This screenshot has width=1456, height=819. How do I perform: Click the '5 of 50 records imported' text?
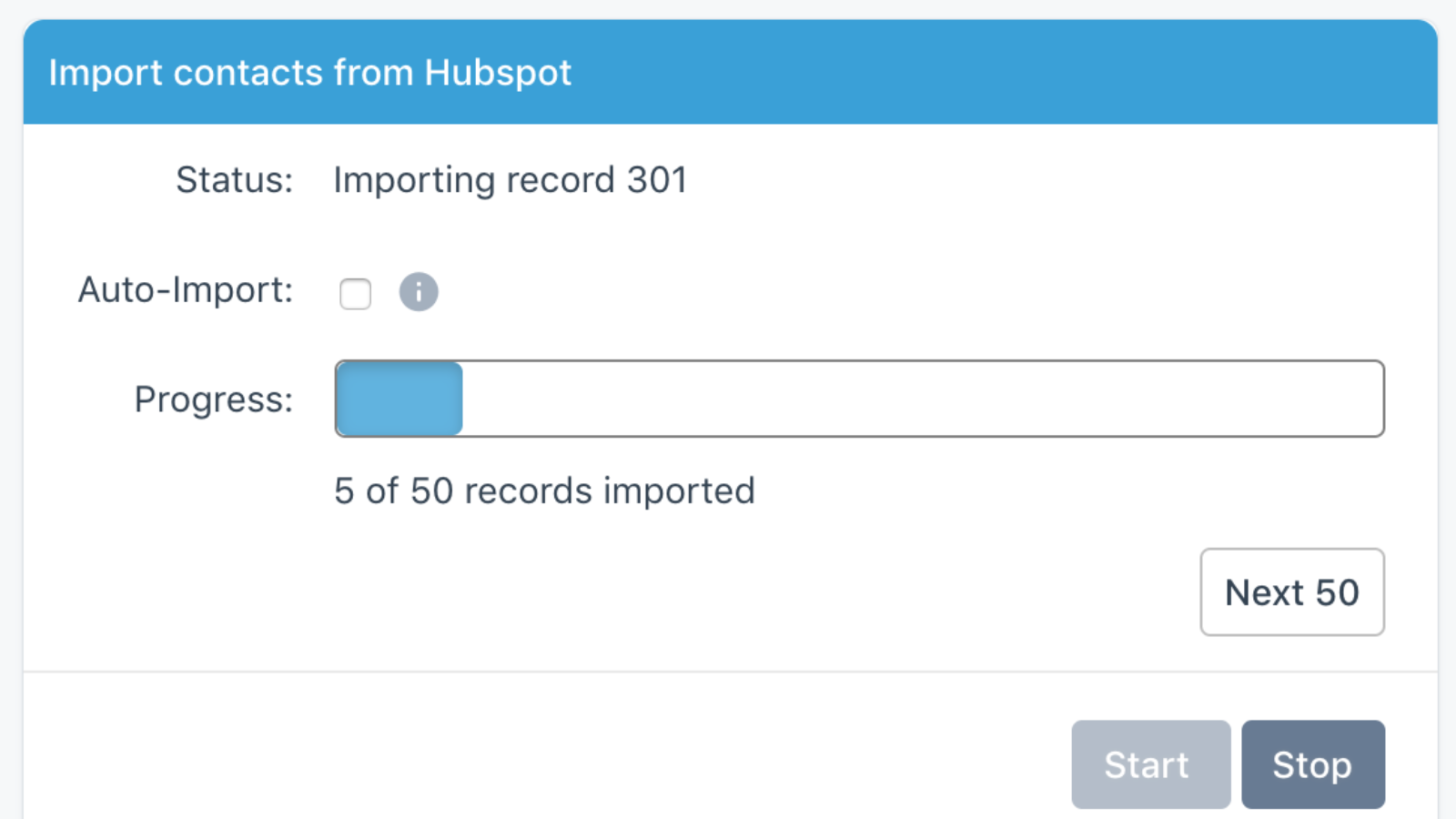coord(545,490)
